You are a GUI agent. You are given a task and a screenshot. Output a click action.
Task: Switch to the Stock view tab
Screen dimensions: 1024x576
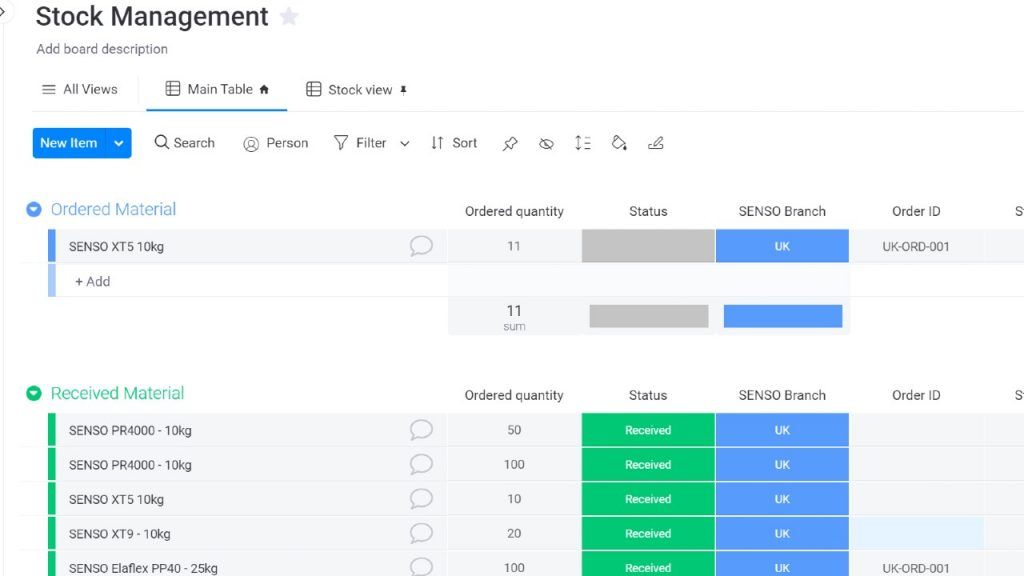tap(357, 89)
